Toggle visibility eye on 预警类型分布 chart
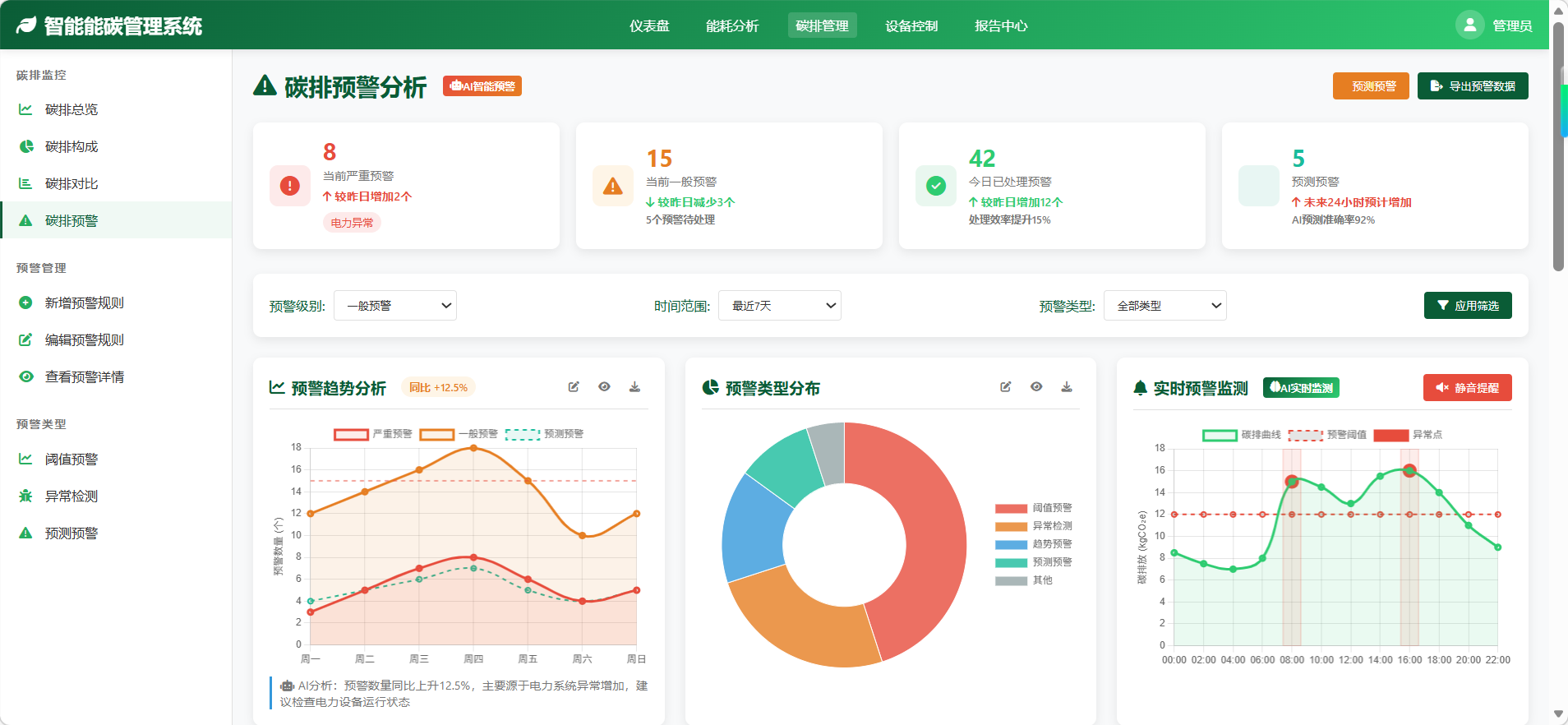The height and width of the screenshot is (725, 1568). tap(1035, 387)
